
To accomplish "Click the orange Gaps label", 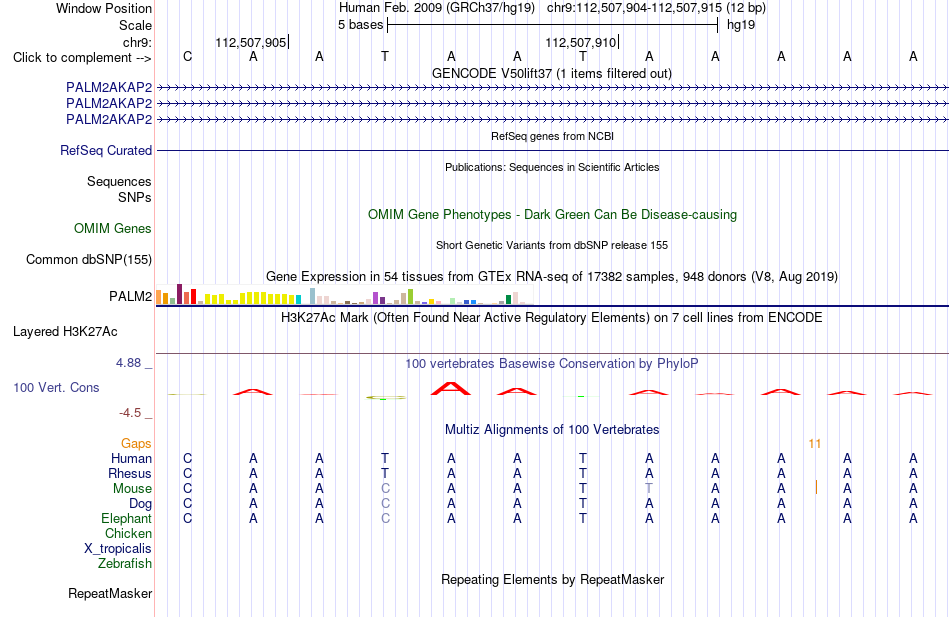I will point(136,444).
